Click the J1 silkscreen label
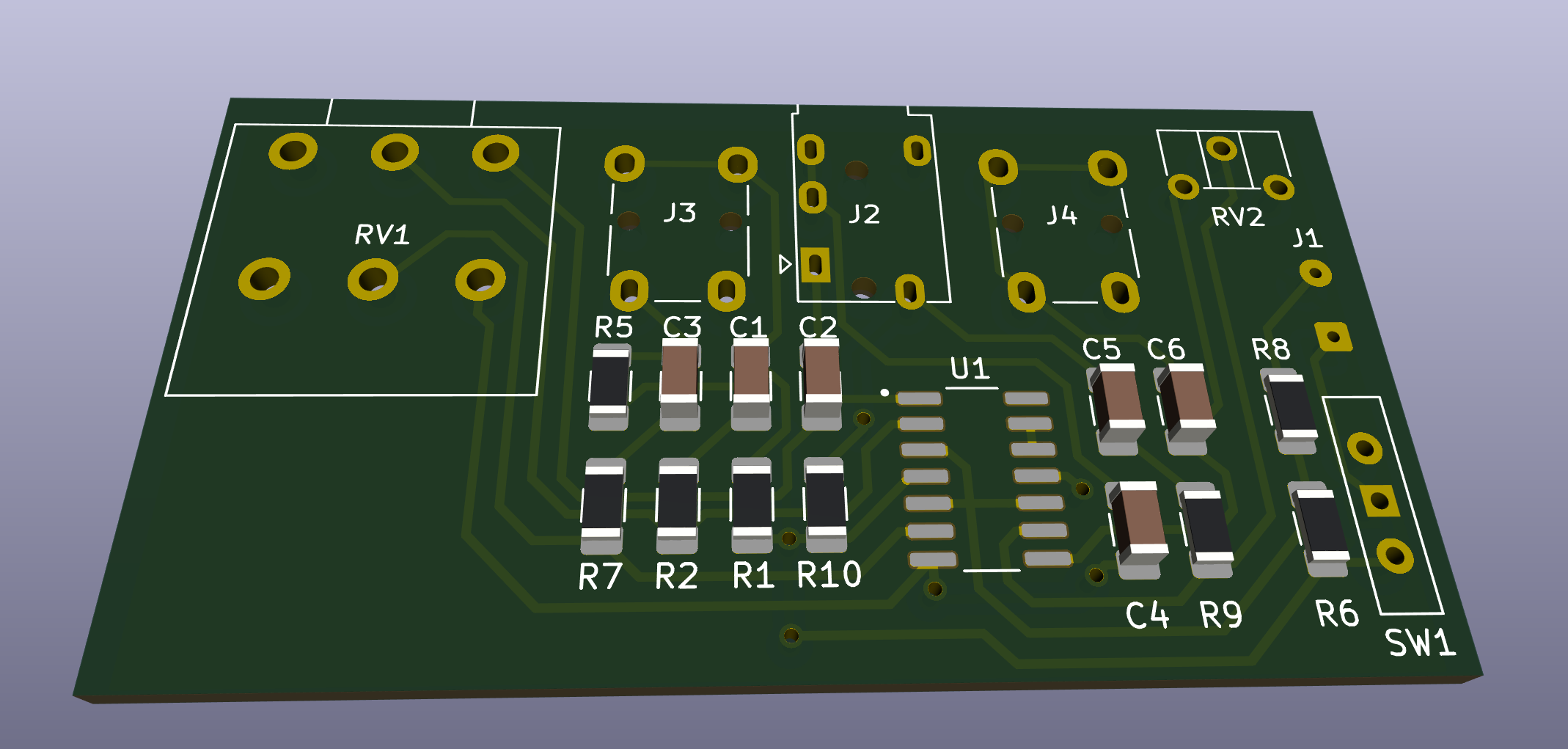Screen dimensions: 1568x749 coord(1308,238)
